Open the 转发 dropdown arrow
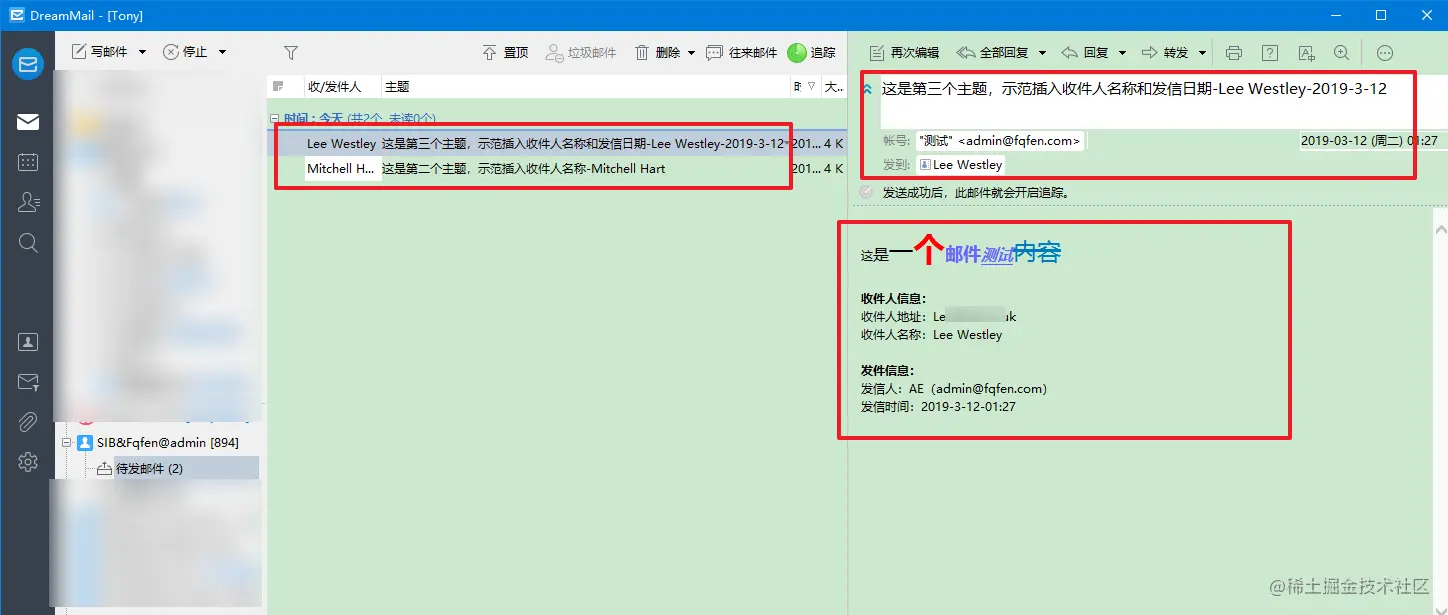The height and width of the screenshot is (615, 1448). (x=1202, y=52)
